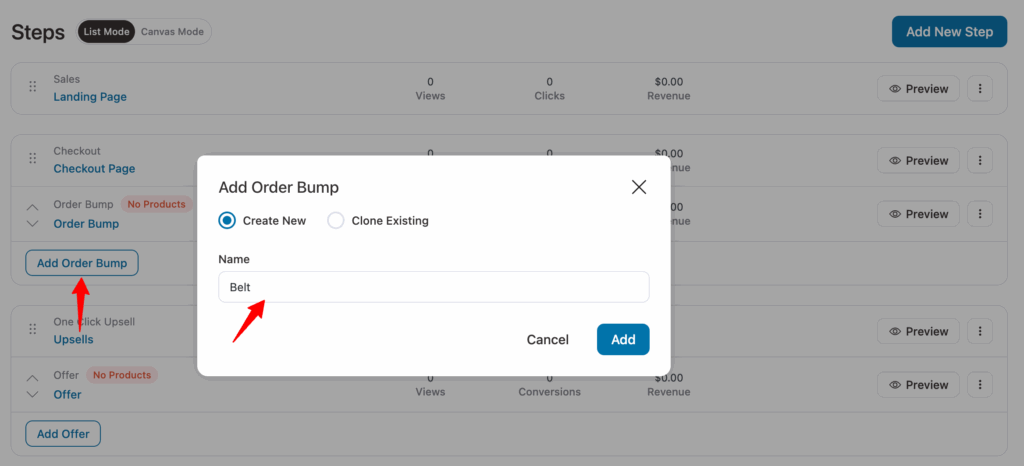Preview the Checkout Page step
Screen dimensions: 1024x466
pyautogui.click(x=918, y=161)
